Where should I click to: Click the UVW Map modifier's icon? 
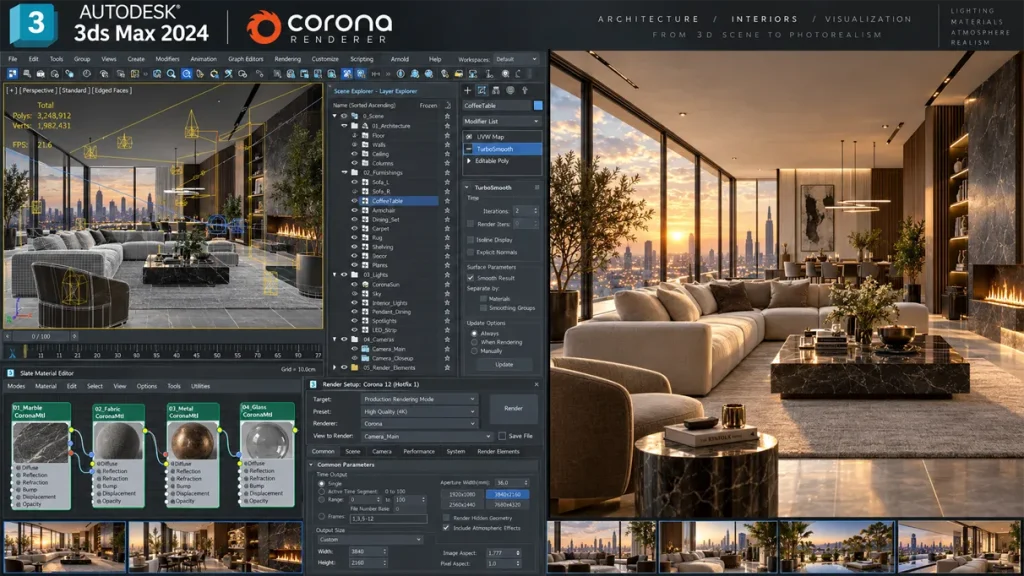click(x=469, y=136)
